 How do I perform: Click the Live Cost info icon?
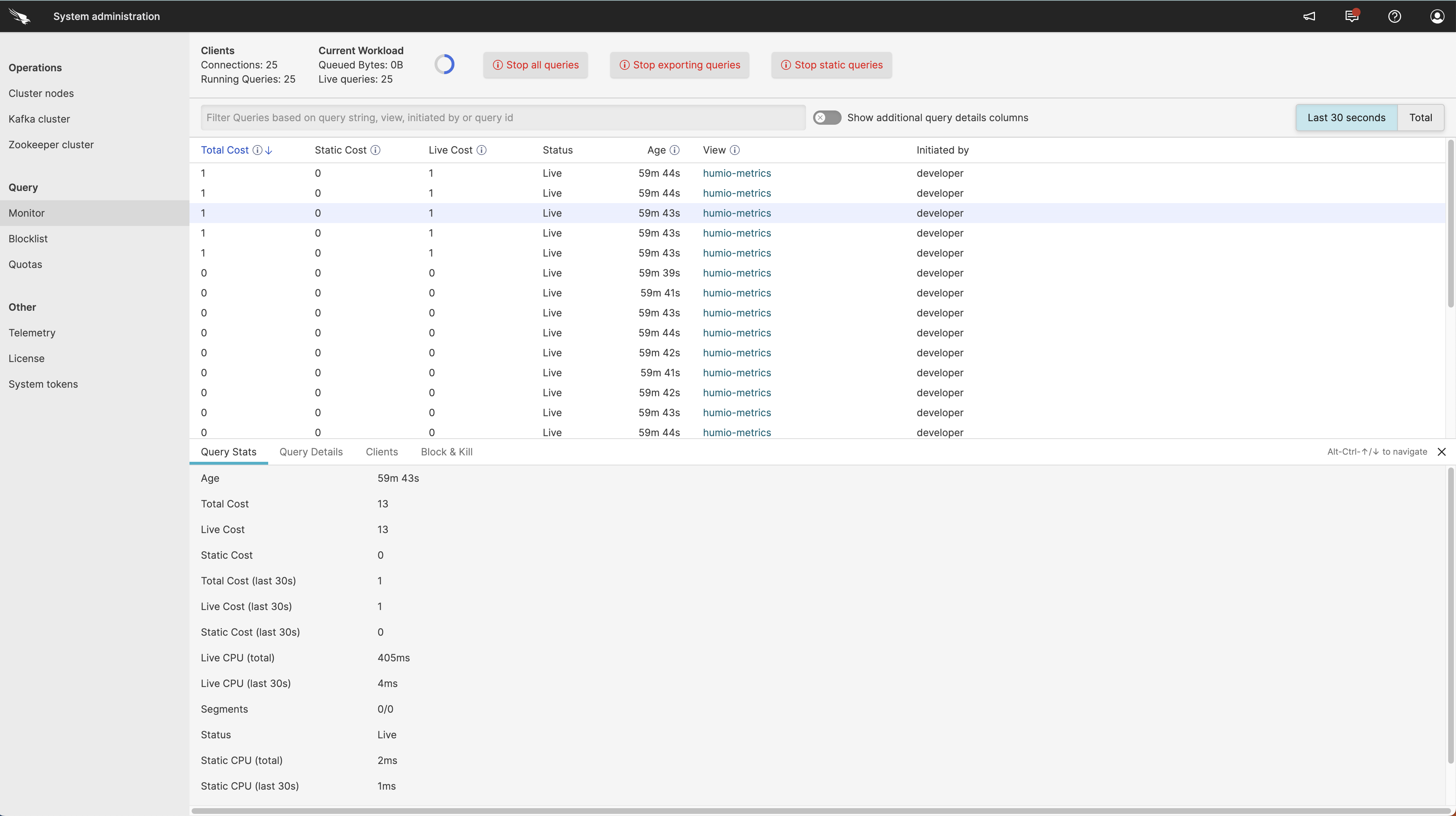pos(482,150)
